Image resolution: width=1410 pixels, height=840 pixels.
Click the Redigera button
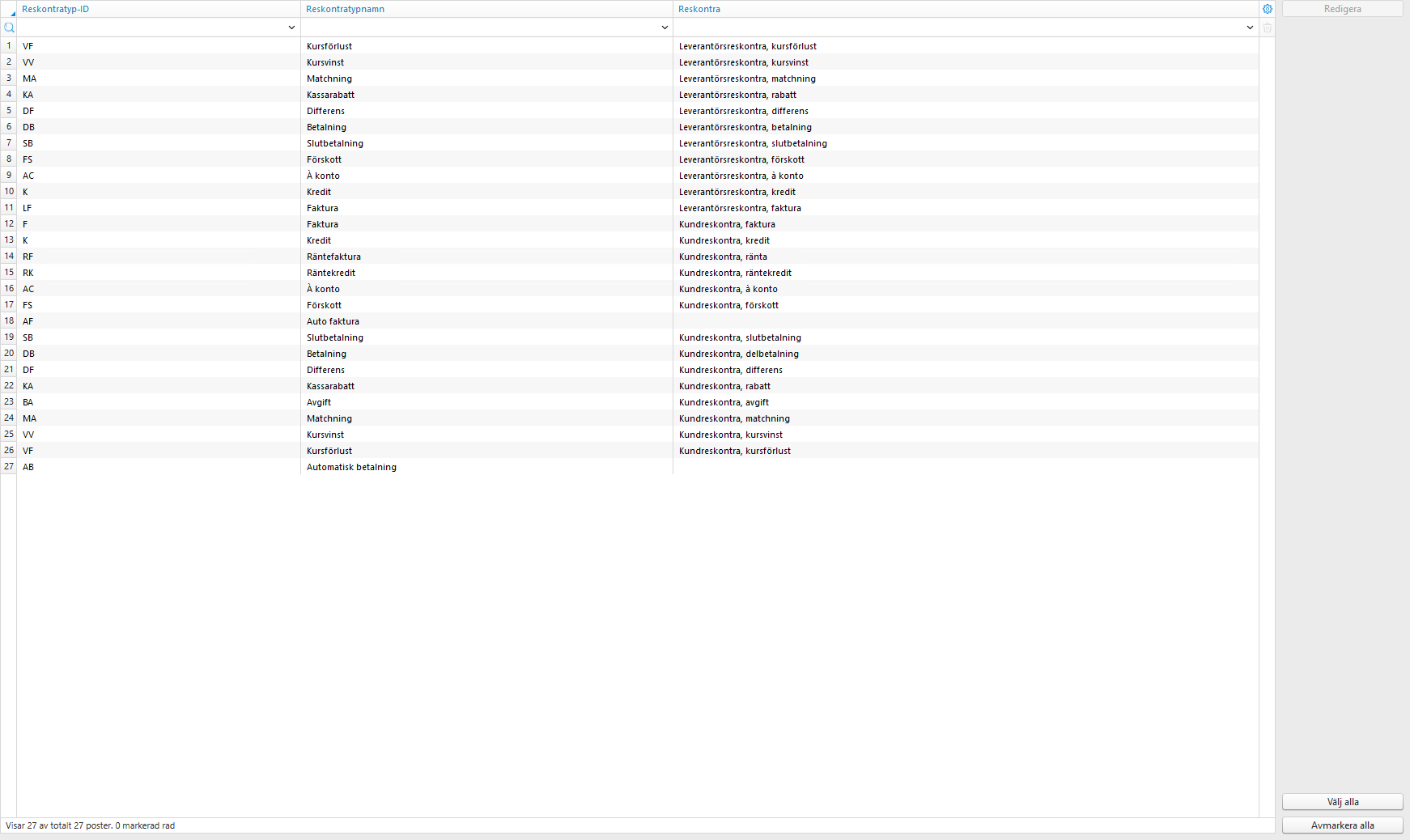tap(1342, 8)
